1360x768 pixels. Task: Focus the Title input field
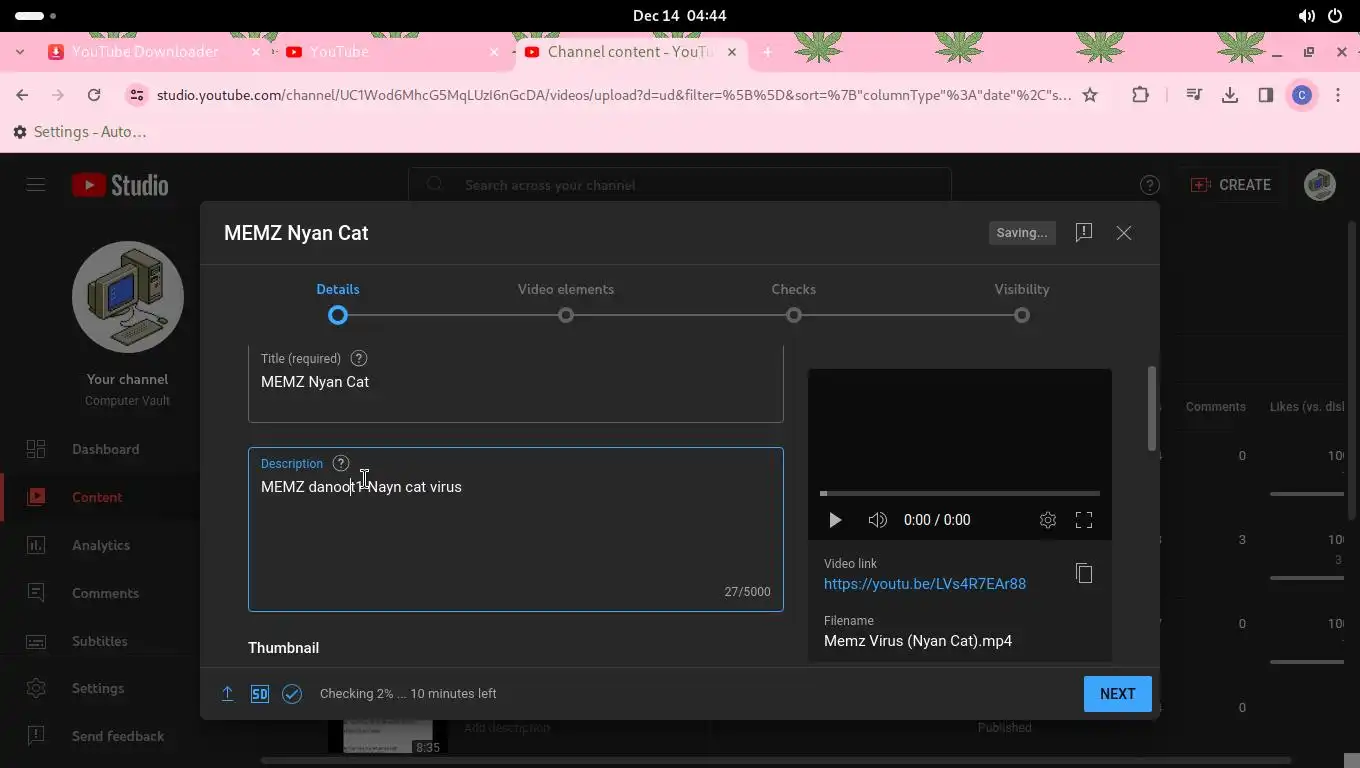(x=516, y=382)
